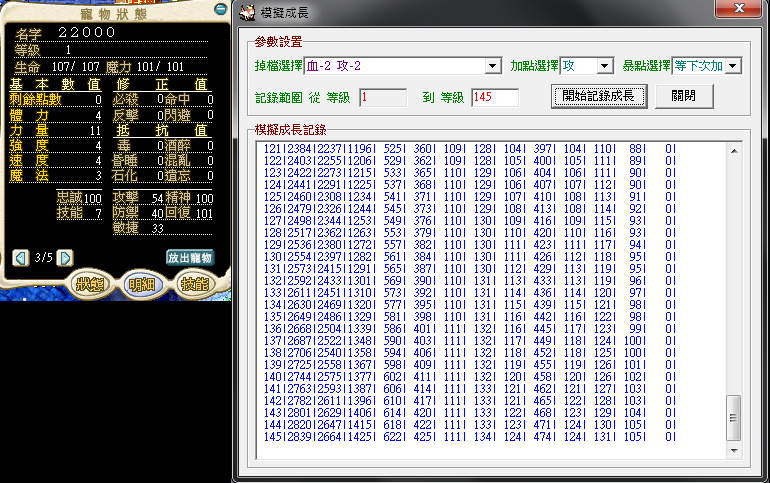Image resolution: width=770 pixels, height=483 pixels.
Task: Click the 模擬成長 window title icon
Action: pyautogui.click(x=247, y=12)
